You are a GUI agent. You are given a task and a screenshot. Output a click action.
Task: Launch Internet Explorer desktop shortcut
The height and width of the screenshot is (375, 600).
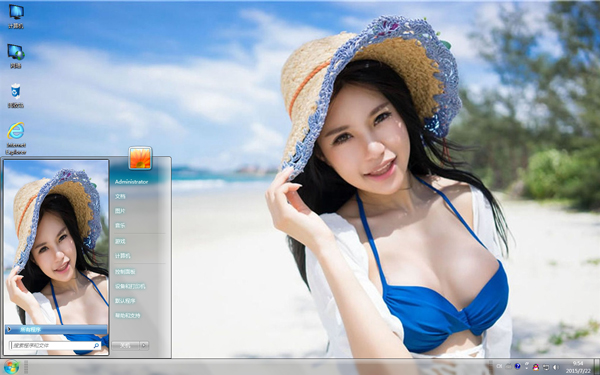pyautogui.click(x=16, y=139)
